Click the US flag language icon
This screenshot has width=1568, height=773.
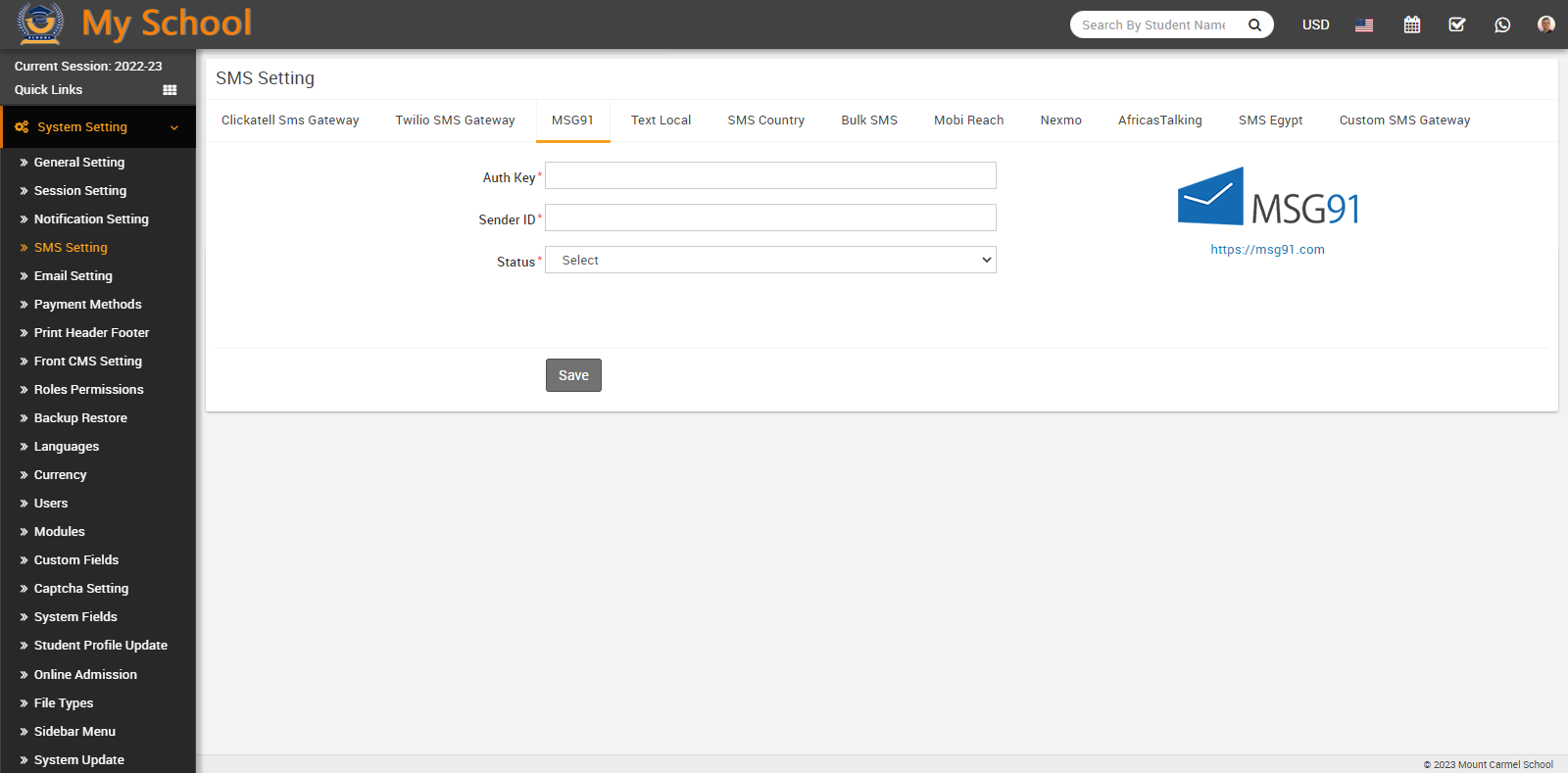point(1364,25)
